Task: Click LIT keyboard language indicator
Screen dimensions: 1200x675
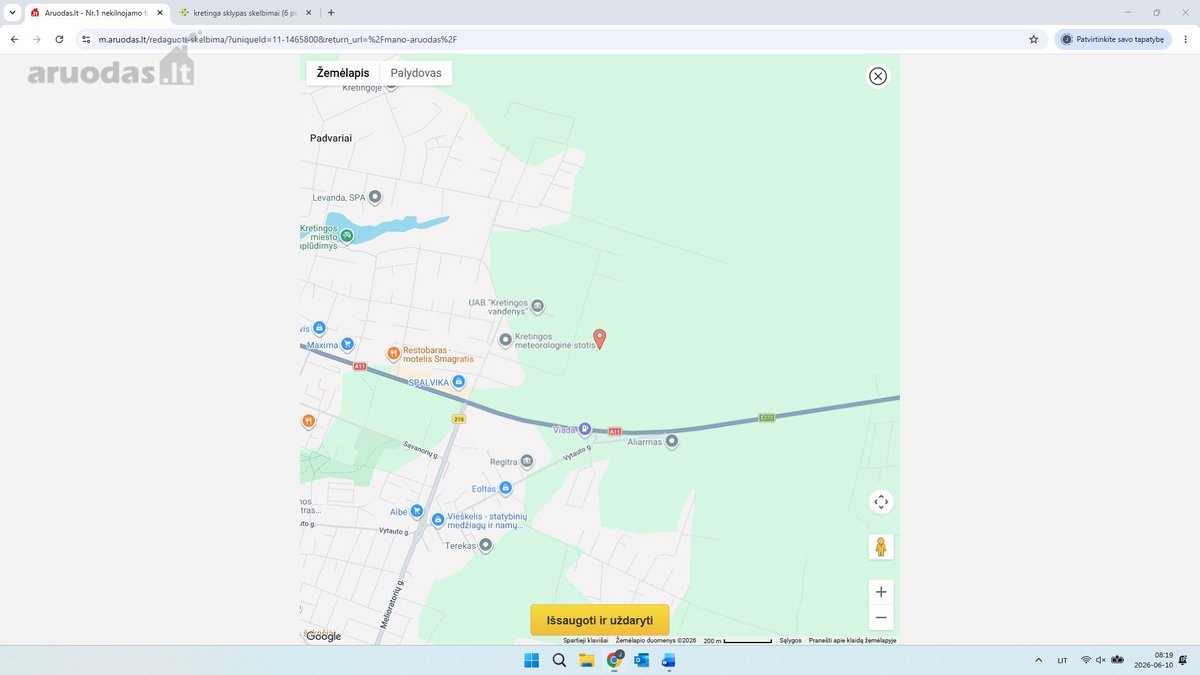Action: point(1062,660)
